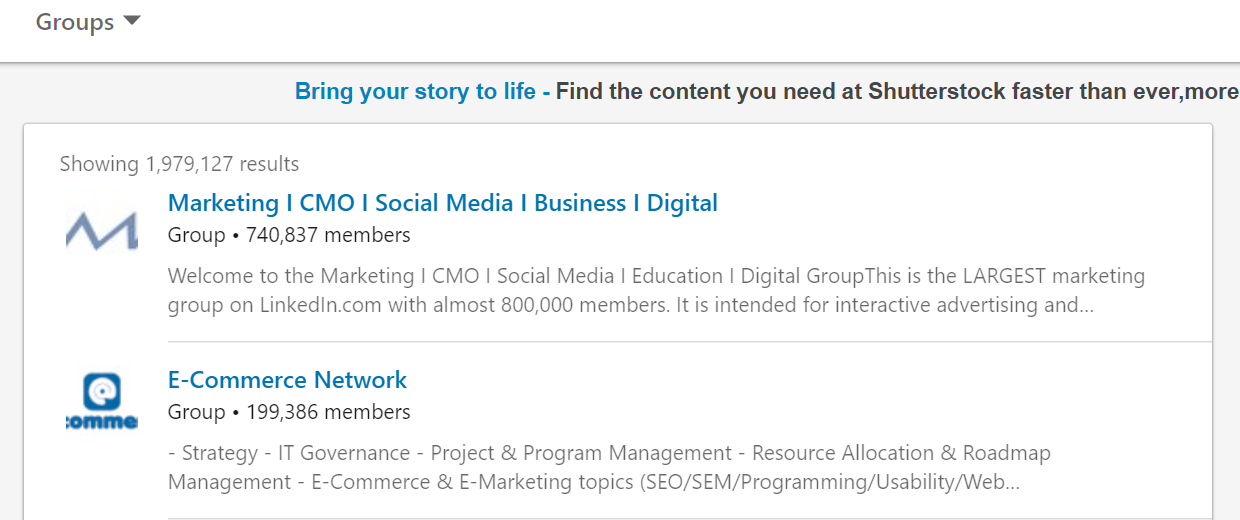
Task: Click the ellipsis after "Programming/Usability/Web"
Action: [1010, 484]
